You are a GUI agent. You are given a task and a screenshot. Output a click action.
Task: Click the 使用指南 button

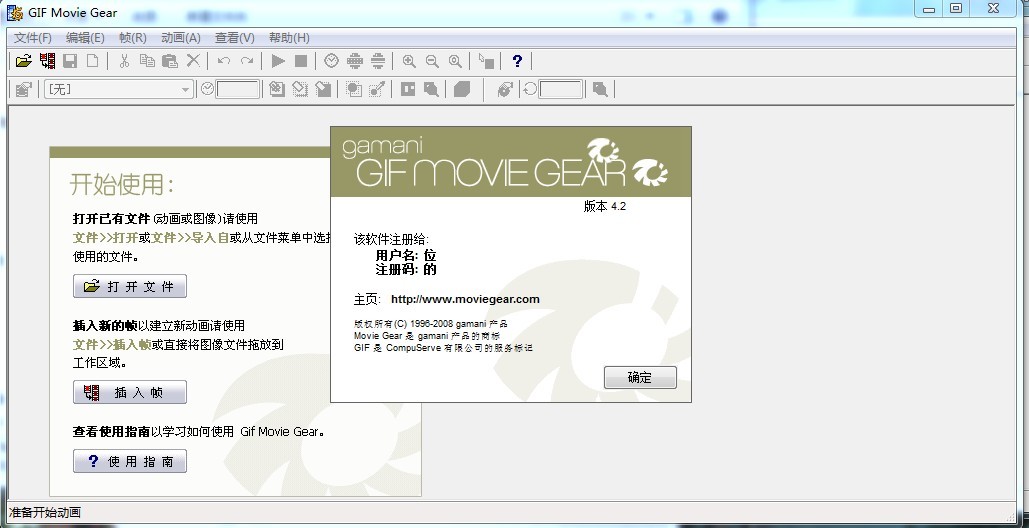click(130, 461)
